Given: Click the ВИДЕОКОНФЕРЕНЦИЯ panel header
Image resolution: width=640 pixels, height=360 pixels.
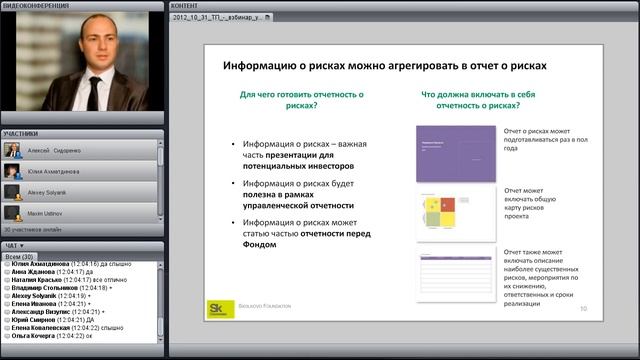Looking at the screenshot, I should coord(82,6).
